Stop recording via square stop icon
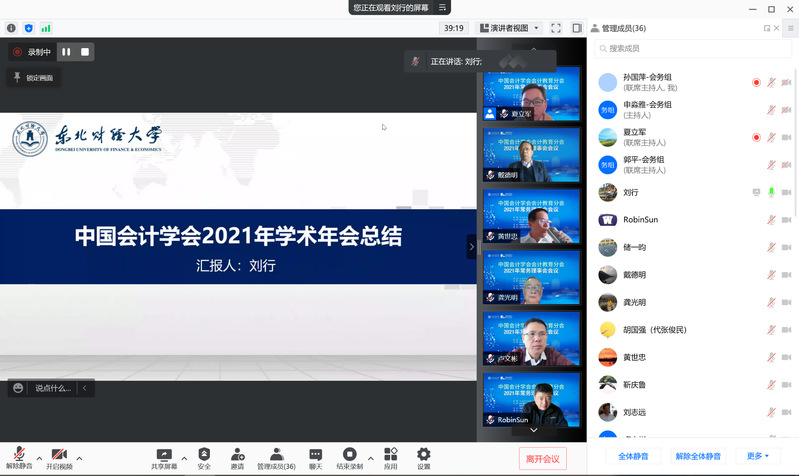Image resolution: width=799 pixels, height=476 pixels. point(85,52)
